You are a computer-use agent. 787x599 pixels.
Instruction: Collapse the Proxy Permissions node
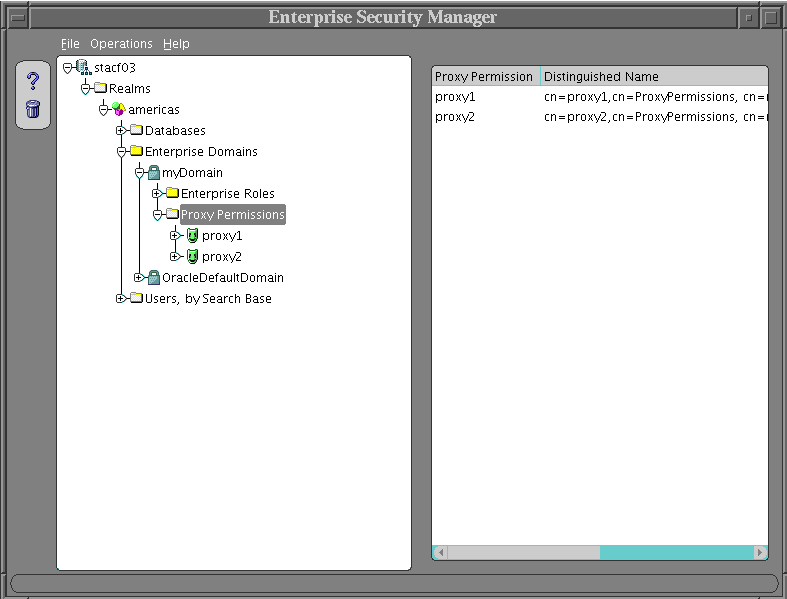pos(157,214)
